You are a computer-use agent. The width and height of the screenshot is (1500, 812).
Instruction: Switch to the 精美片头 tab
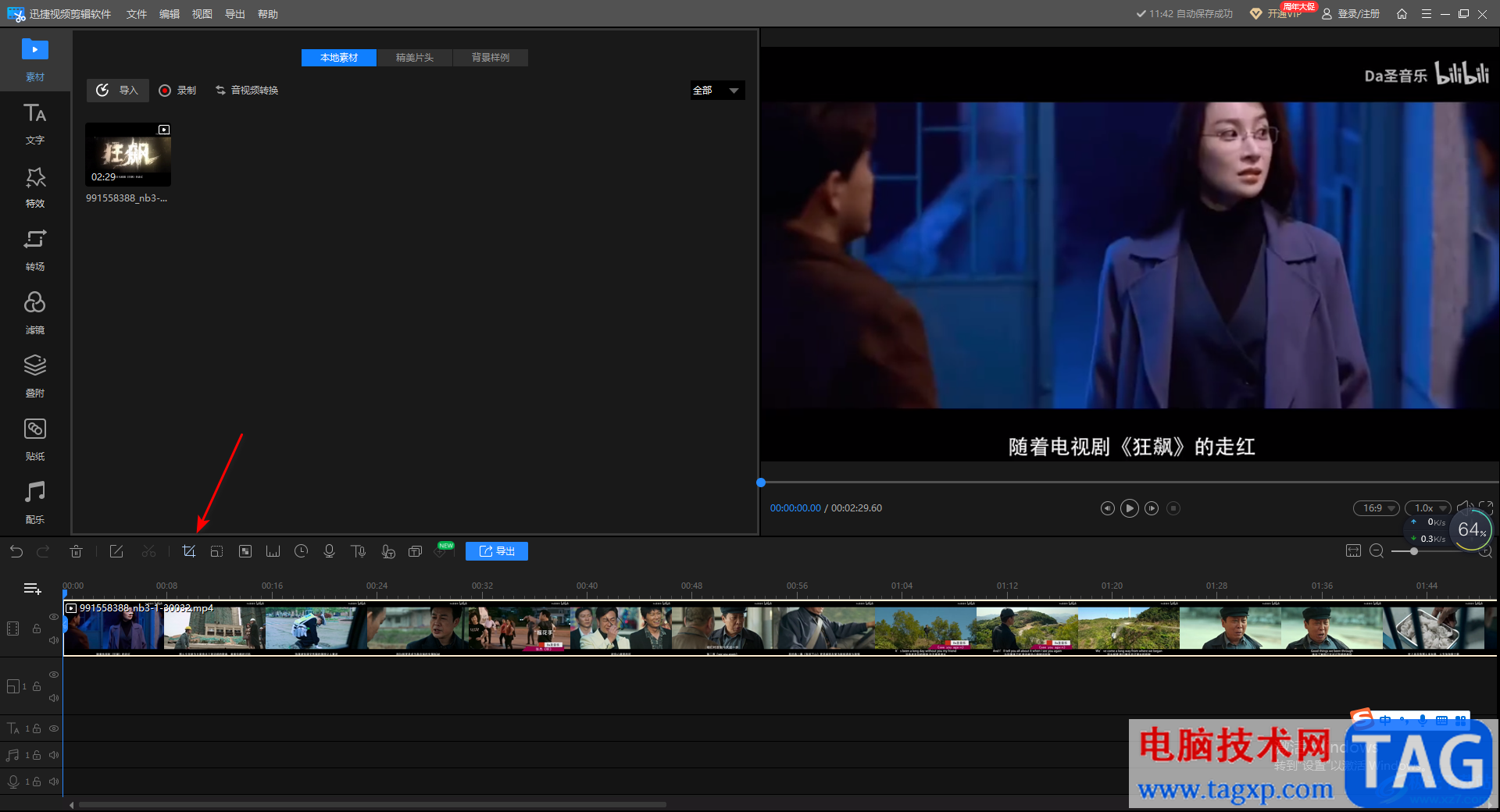(415, 58)
